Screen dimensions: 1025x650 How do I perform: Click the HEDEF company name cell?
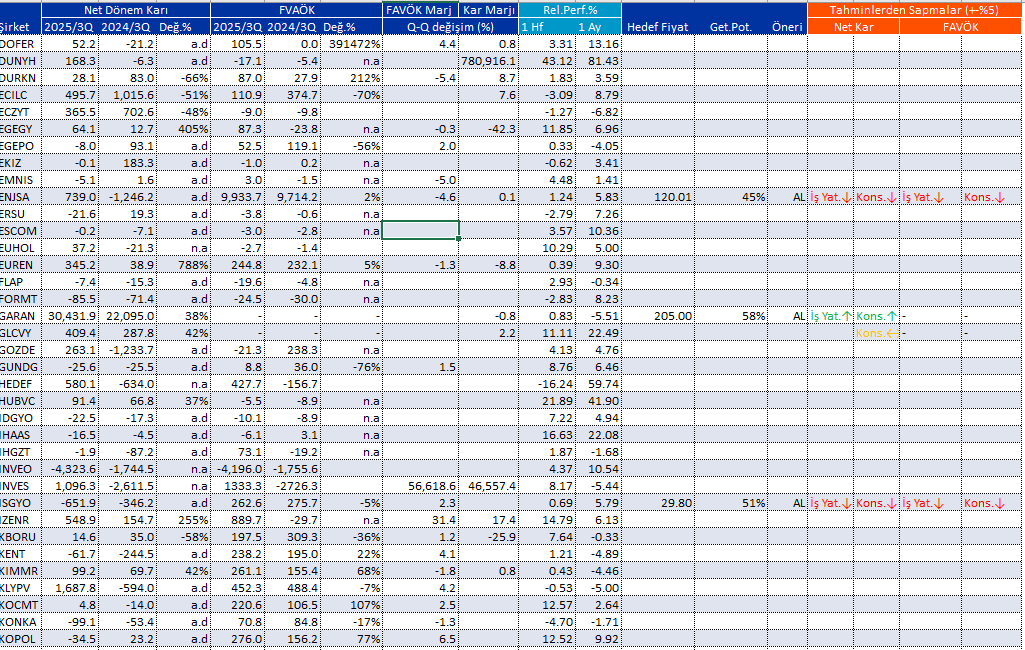pos(20,383)
